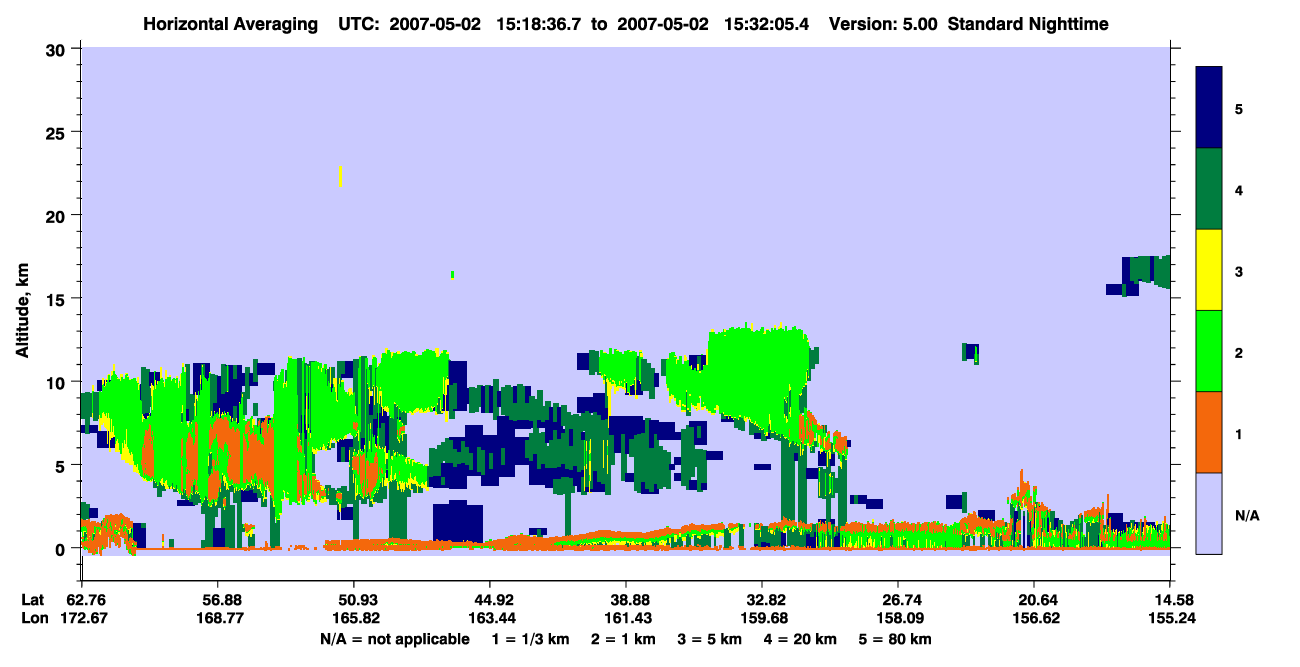Image resolution: width=1300 pixels, height=667 pixels.
Task: Click the longitude value 161.43
Action: click(x=626, y=618)
